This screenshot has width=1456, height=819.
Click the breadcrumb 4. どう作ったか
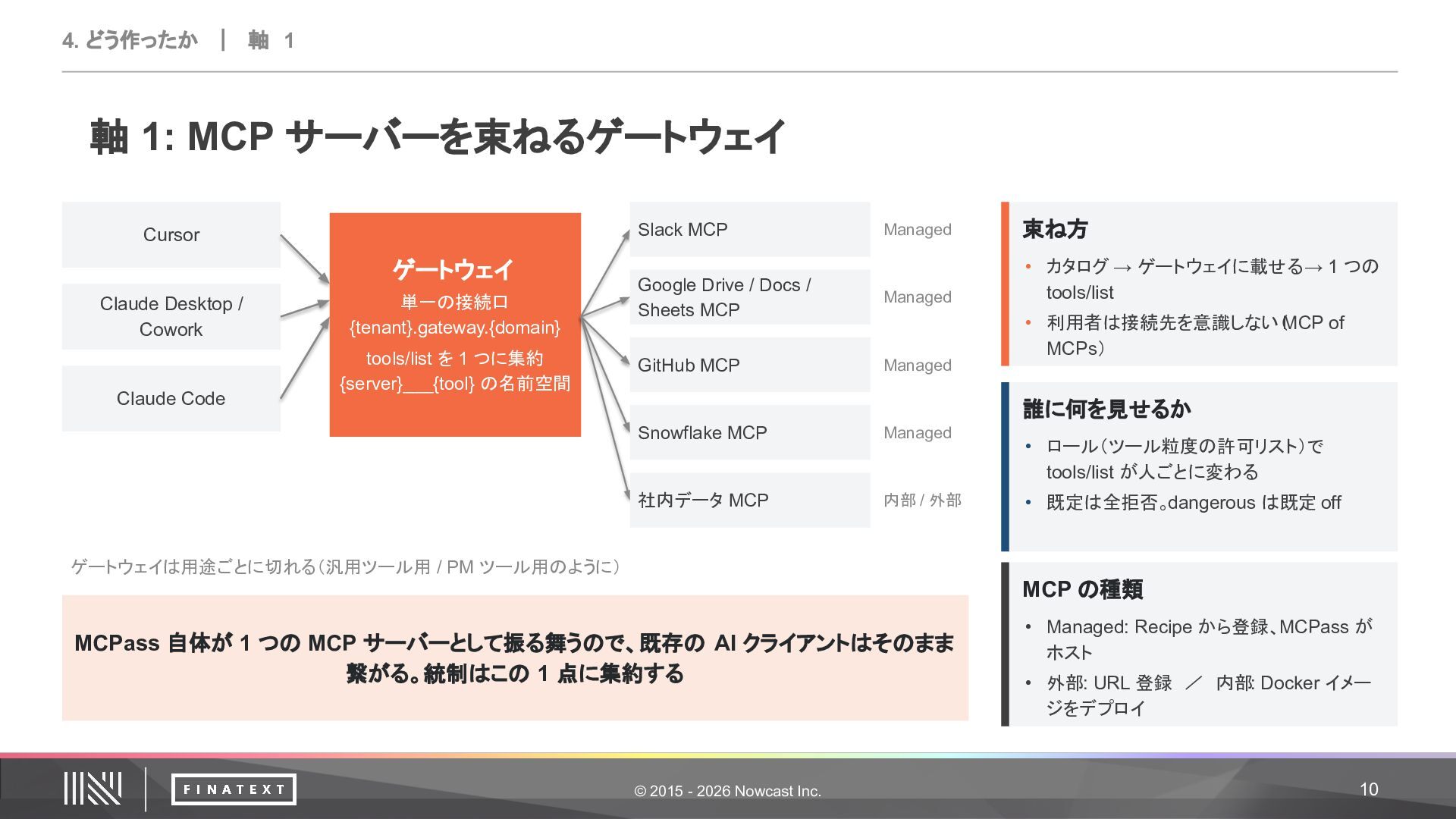(x=130, y=40)
